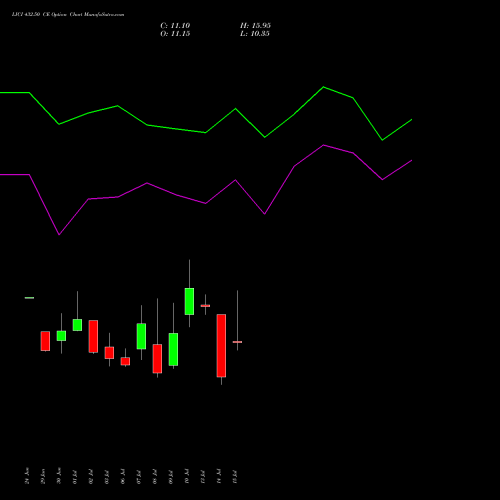Screen dimensions: 500x500
Task: Select the low value 'L: 10.35'
Action: (255, 34)
